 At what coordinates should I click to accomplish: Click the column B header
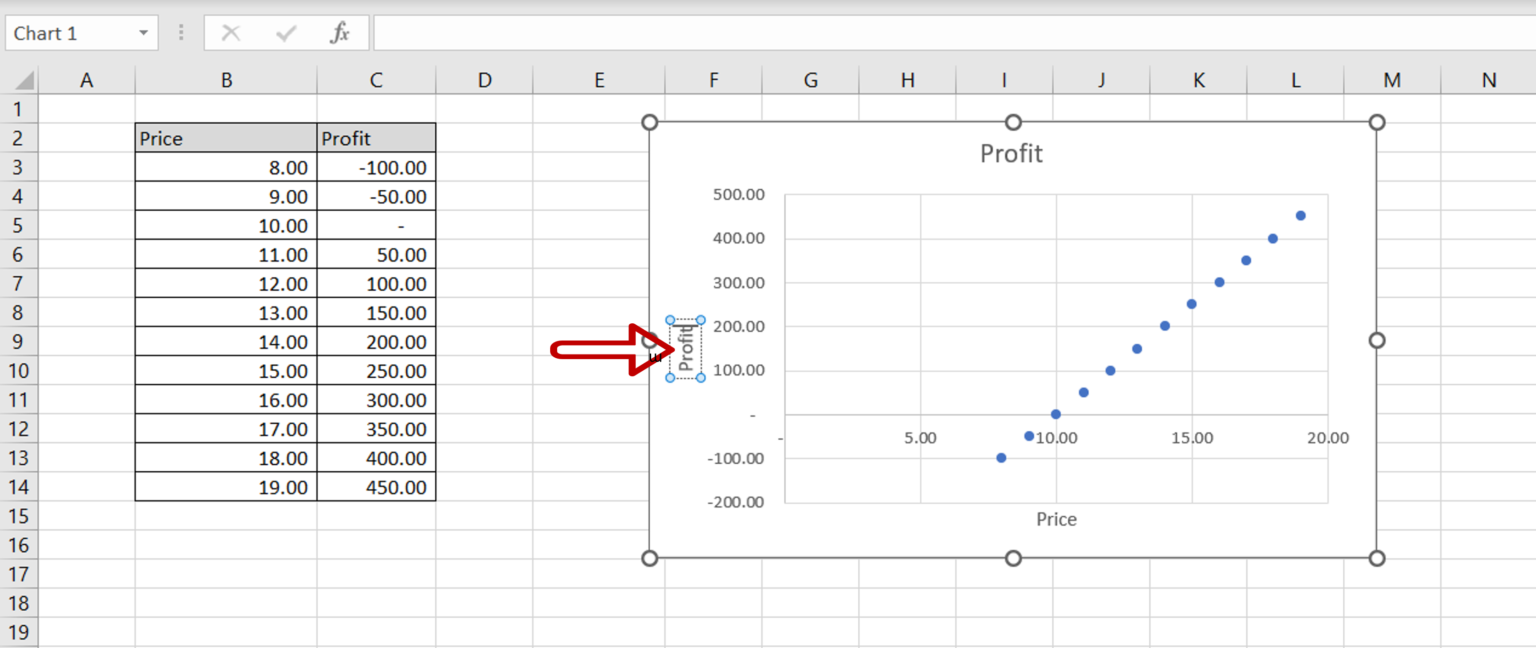click(226, 79)
